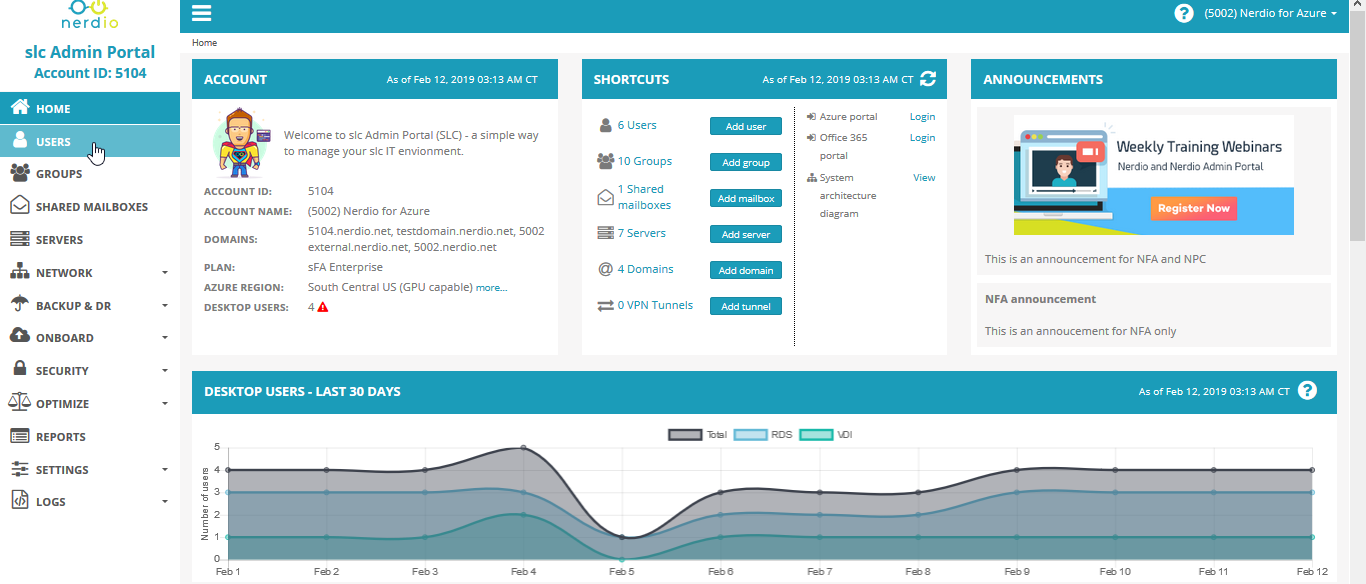
Task: Open the Nerdio for Azure account dropdown
Action: [x=1270, y=13]
